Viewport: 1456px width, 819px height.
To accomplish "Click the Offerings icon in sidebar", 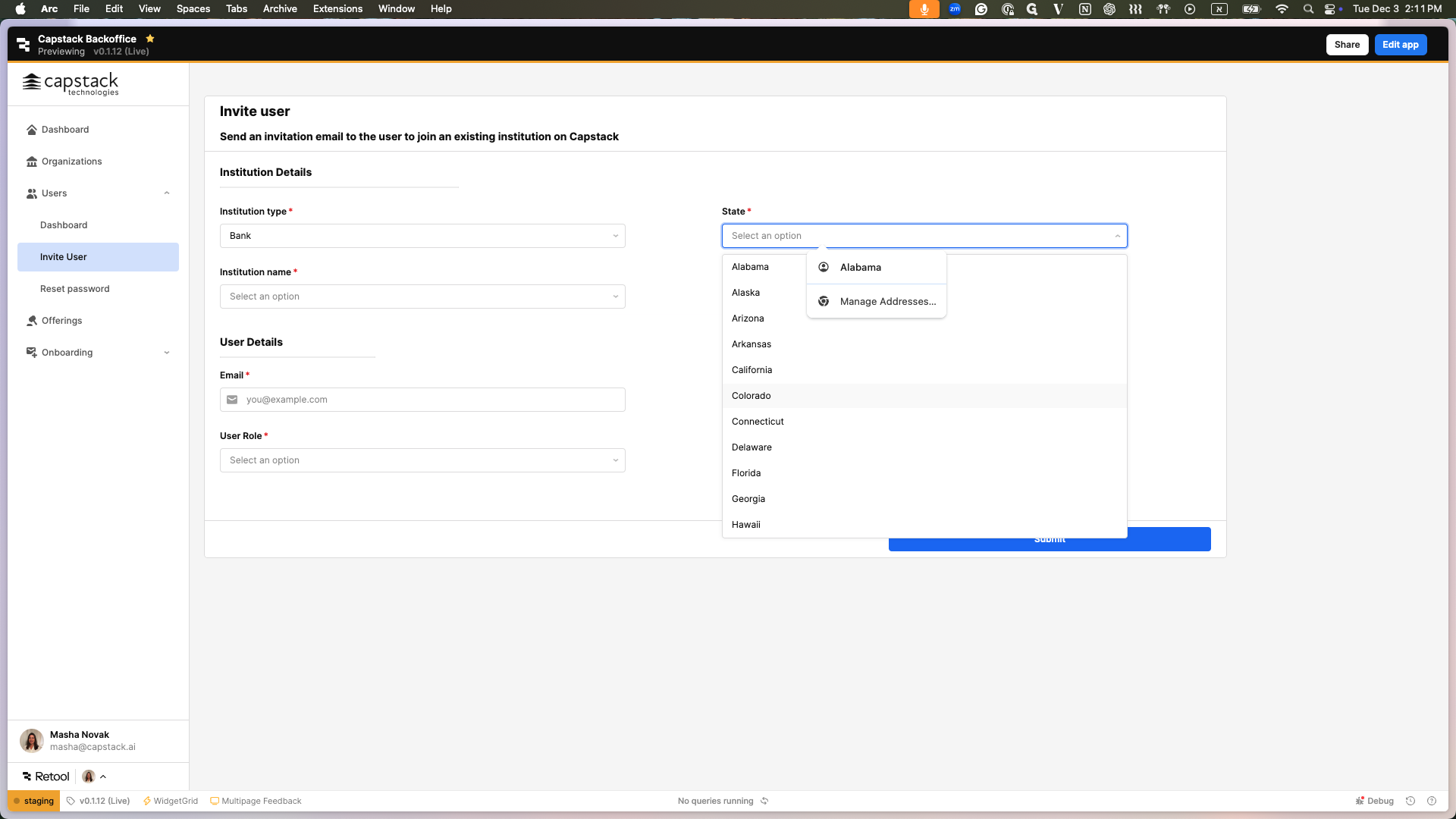I will tap(32, 321).
